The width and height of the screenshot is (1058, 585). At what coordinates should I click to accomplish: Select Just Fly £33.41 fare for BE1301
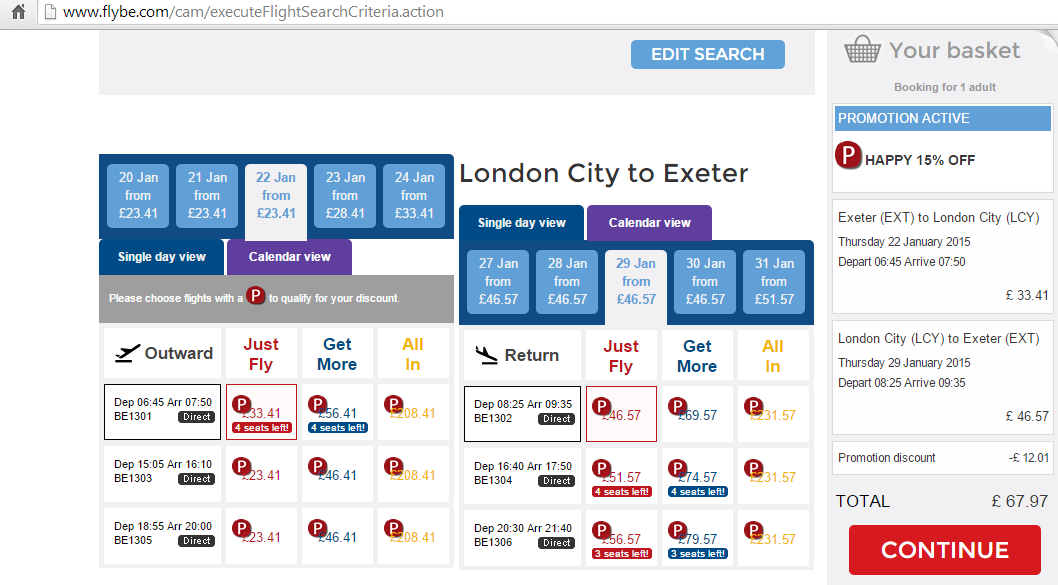tap(261, 412)
